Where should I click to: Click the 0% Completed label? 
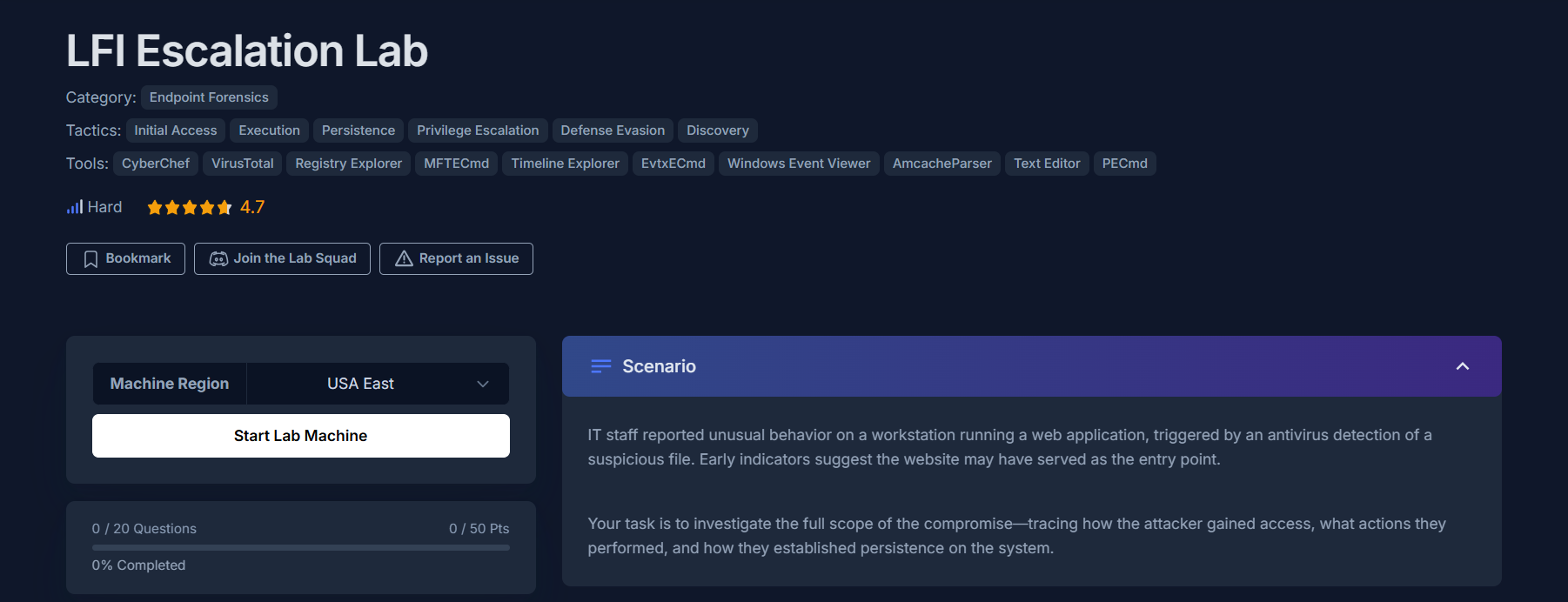pyautogui.click(x=138, y=565)
